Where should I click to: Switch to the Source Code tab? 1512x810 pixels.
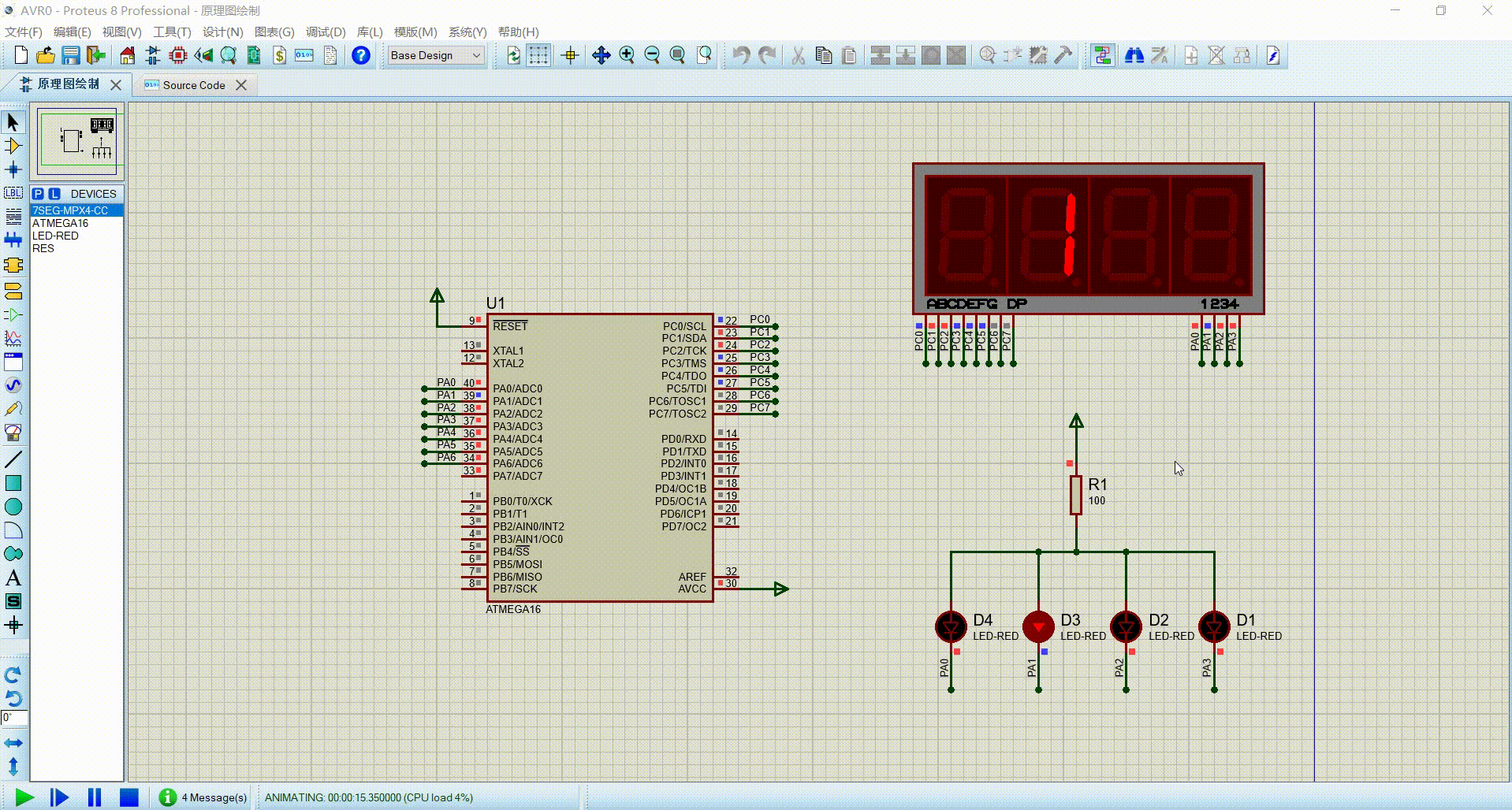click(x=193, y=84)
